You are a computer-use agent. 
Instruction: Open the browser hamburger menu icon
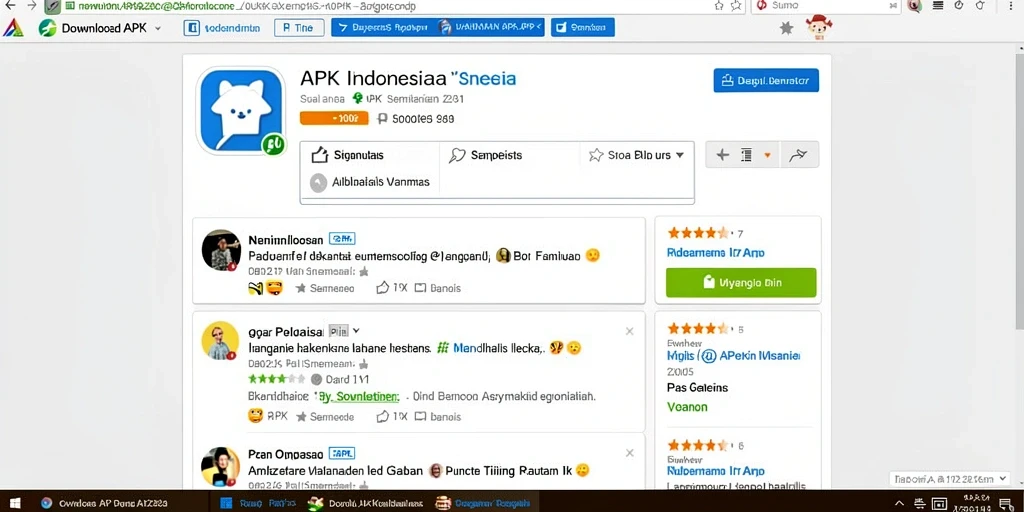938,6
